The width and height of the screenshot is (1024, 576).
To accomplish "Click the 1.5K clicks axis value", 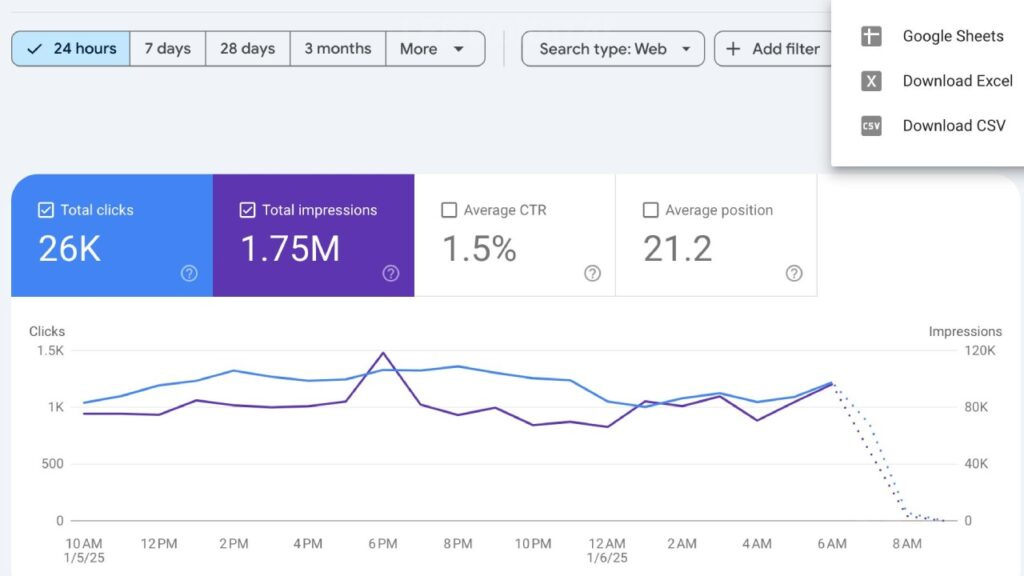I will tap(50, 351).
